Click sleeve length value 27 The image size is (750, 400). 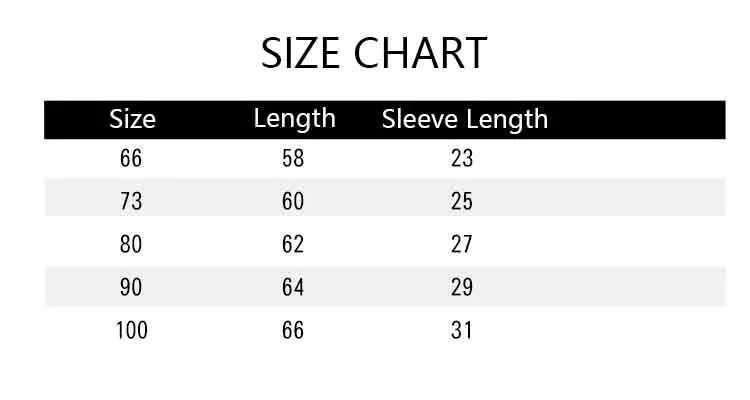[x=462, y=244]
